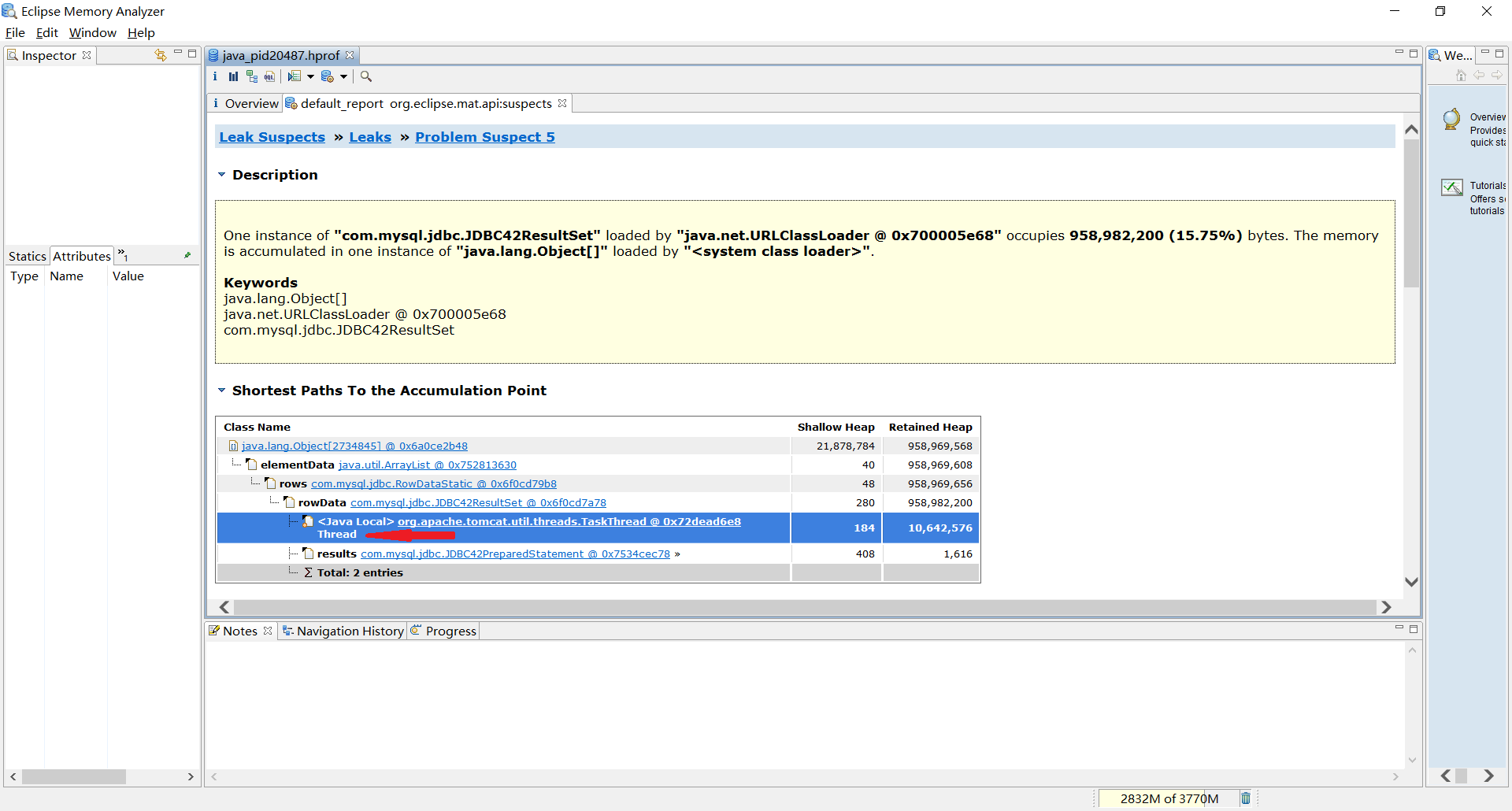Click the Run Query browser icon
The width and height of the screenshot is (1512, 811).
point(295,76)
